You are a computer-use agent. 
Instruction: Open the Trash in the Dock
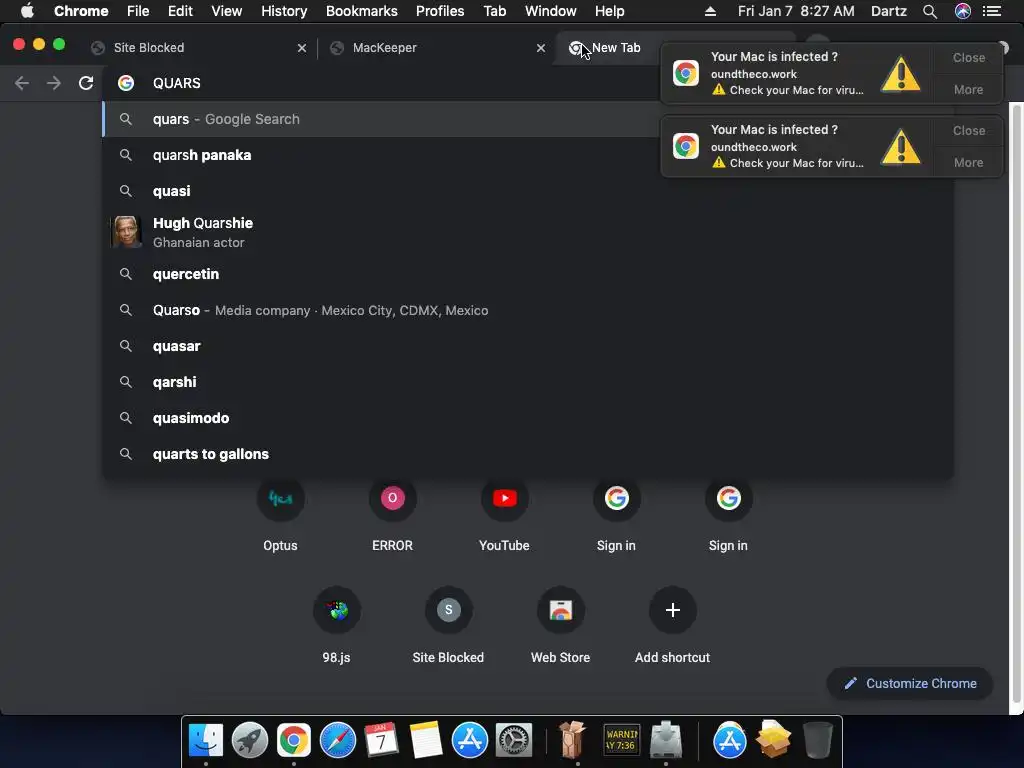coord(818,741)
